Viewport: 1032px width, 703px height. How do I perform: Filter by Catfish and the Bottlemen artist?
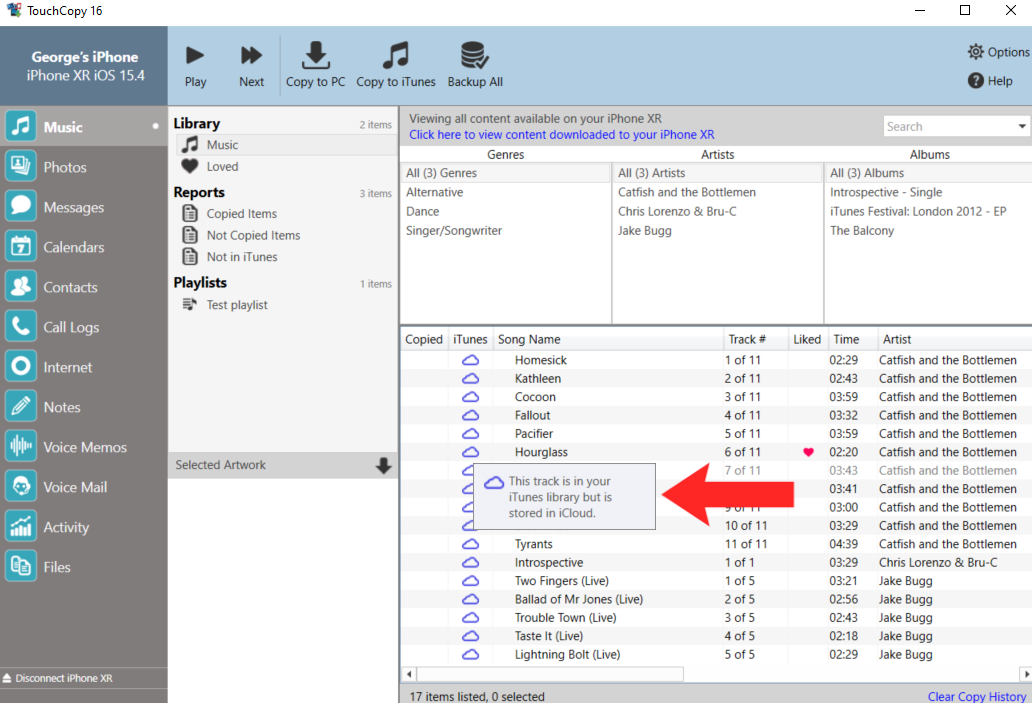(x=686, y=192)
